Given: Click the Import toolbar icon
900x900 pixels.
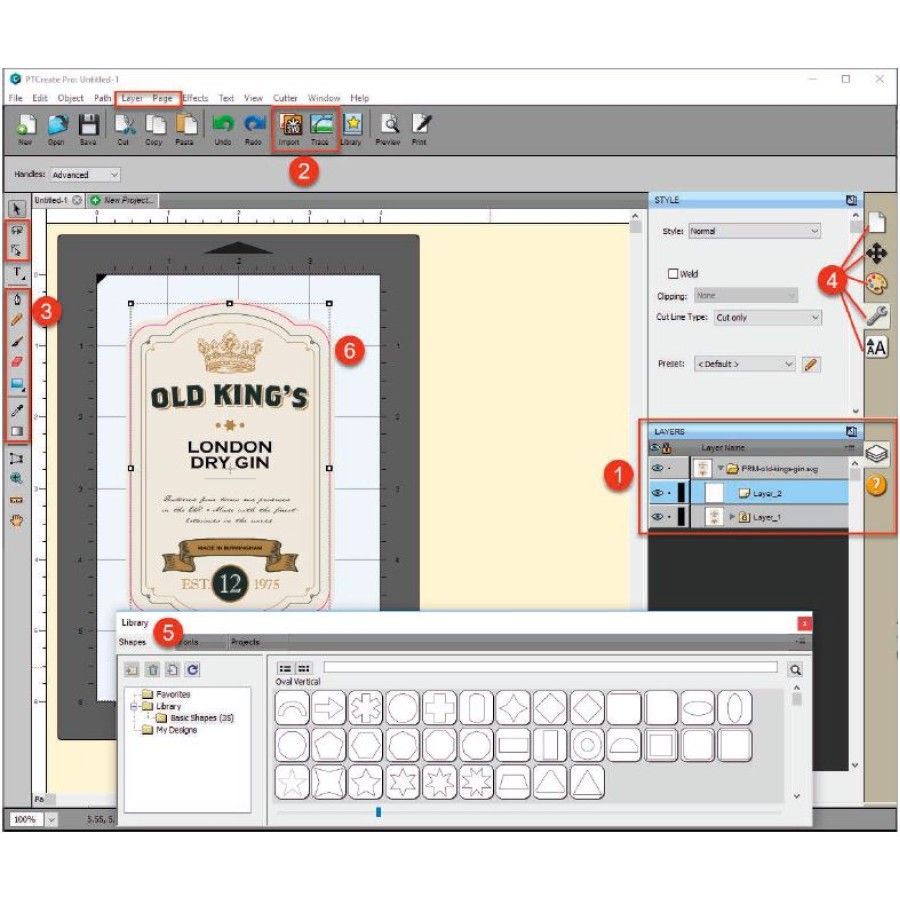Looking at the screenshot, I should [x=290, y=126].
